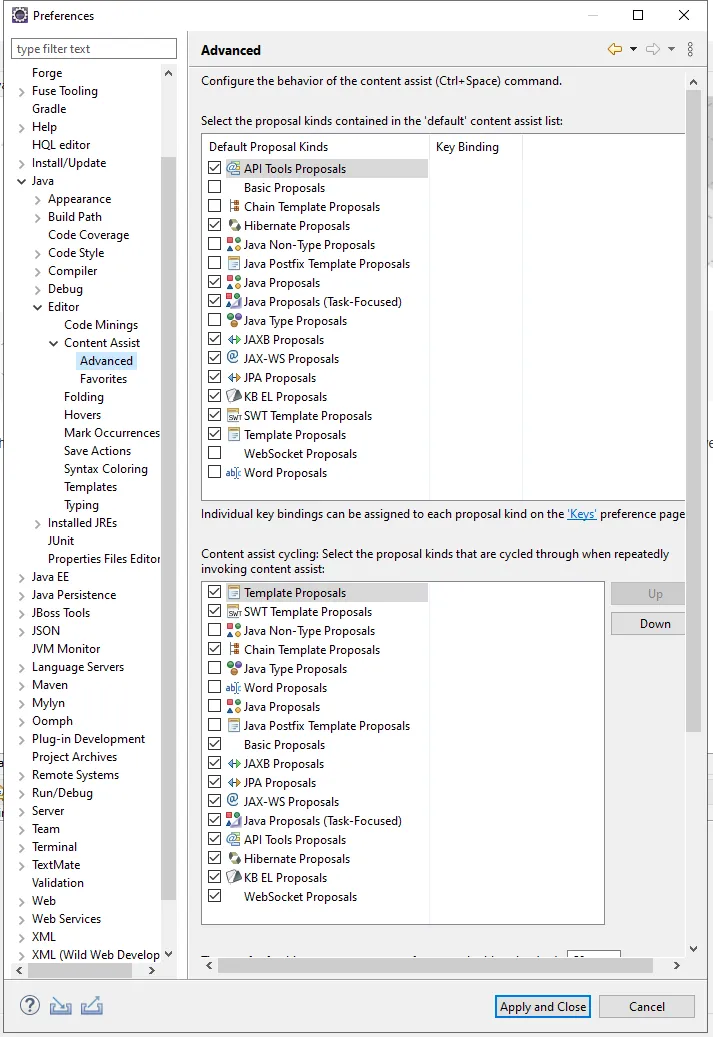Check Word Proposals in cycling list
The width and height of the screenshot is (713, 1037).
click(x=214, y=687)
